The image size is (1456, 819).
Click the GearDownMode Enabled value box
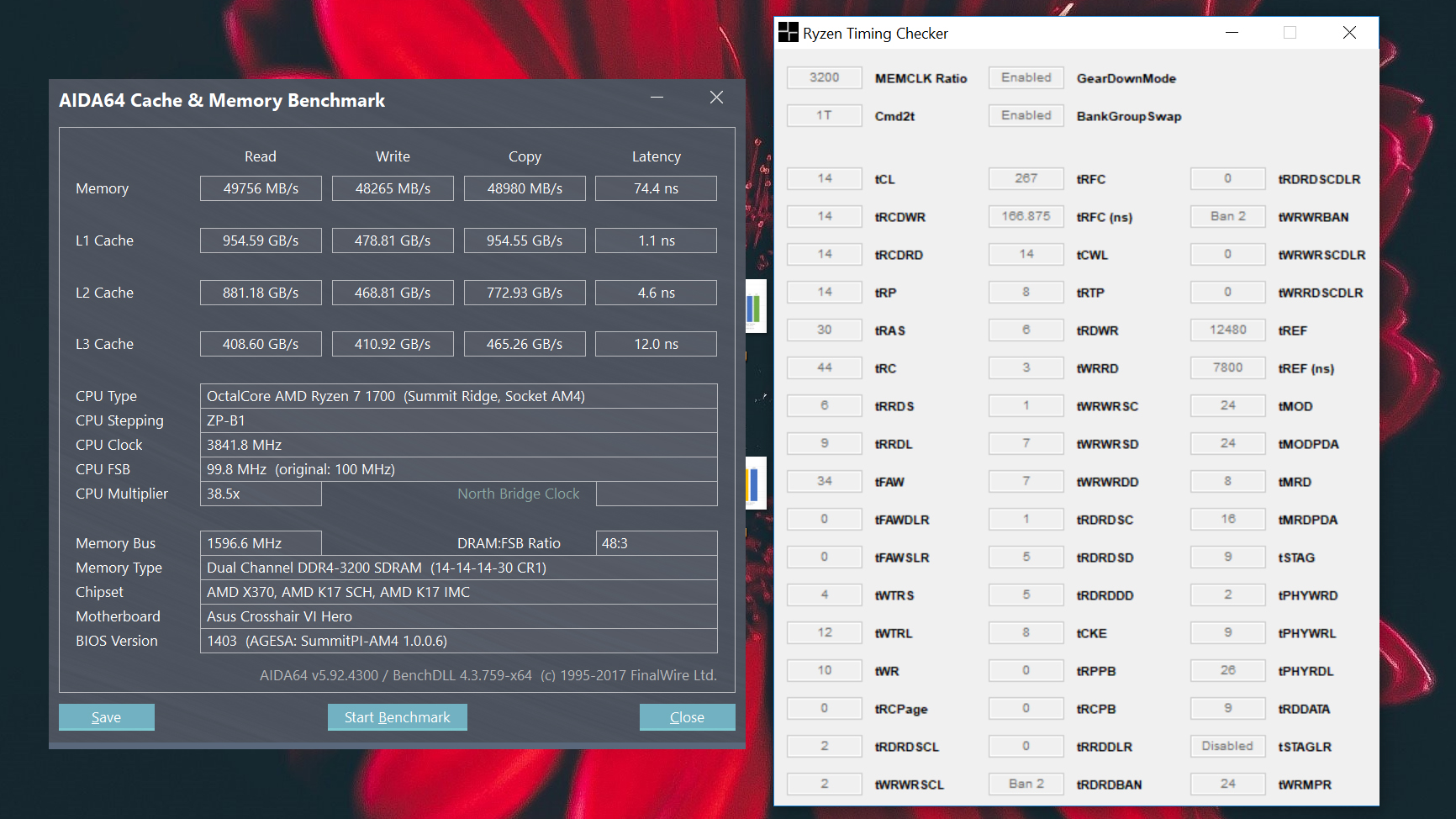[1026, 77]
